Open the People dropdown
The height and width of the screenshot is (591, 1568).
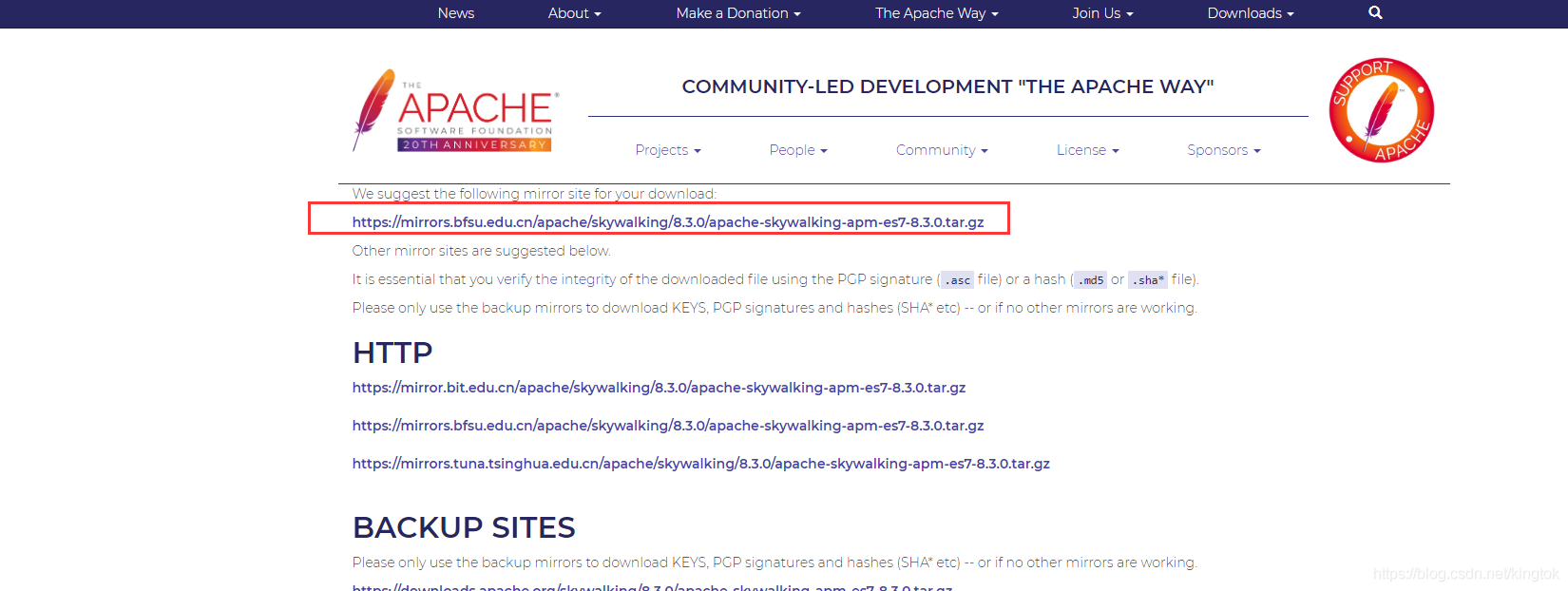point(798,150)
